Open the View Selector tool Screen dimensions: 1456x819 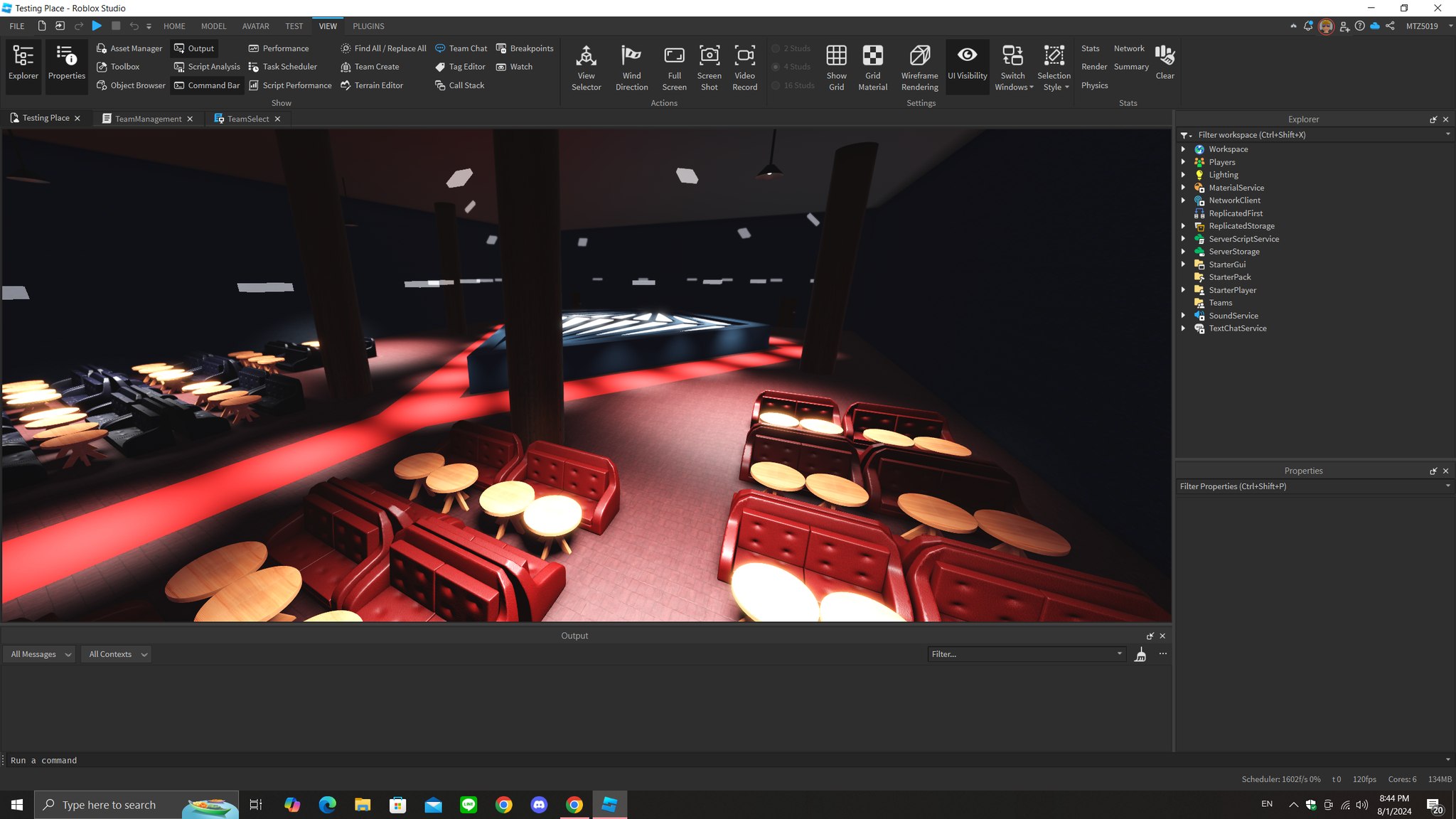pyautogui.click(x=586, y=68)
